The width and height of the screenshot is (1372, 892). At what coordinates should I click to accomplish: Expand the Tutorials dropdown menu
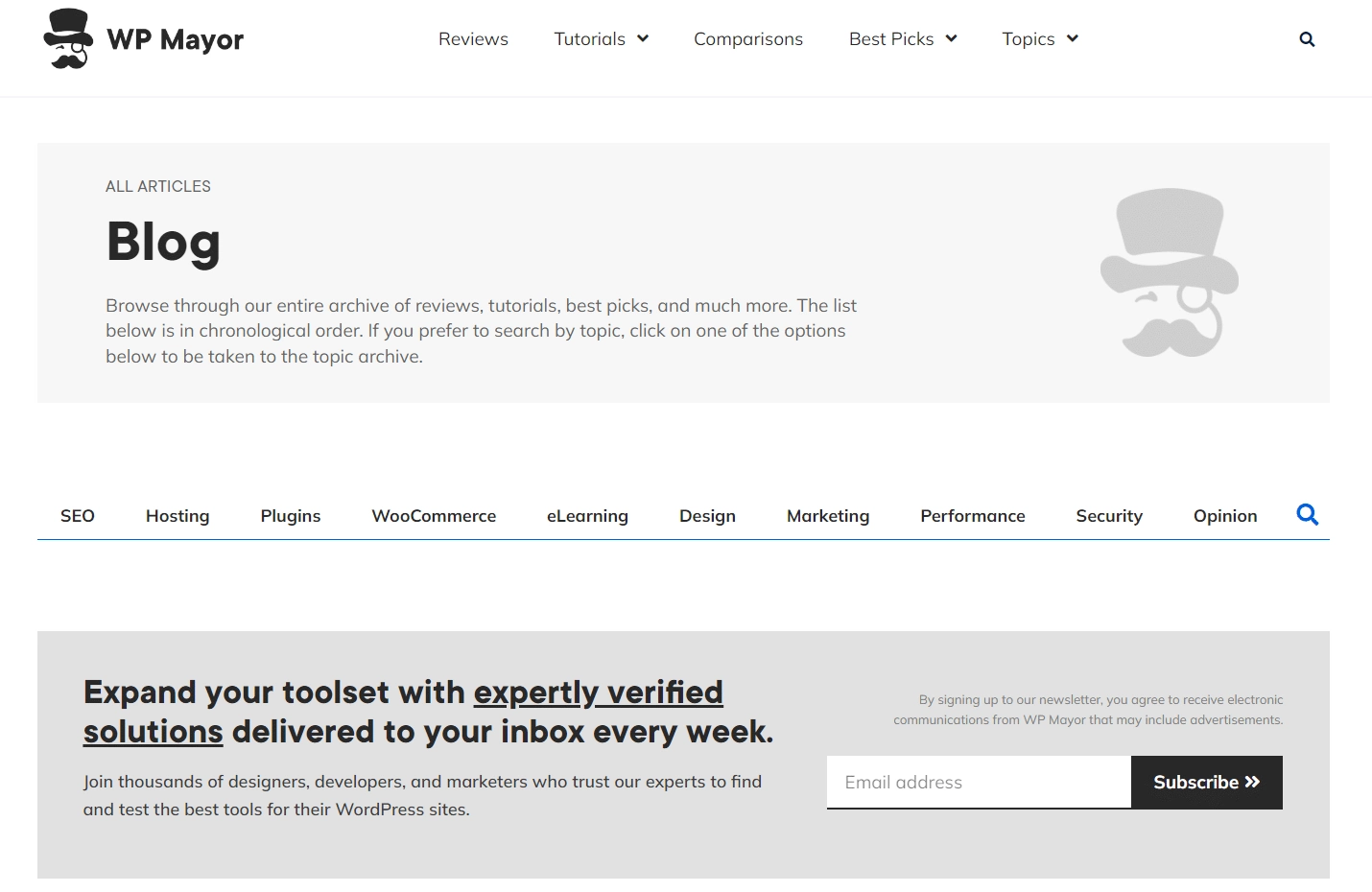click(601, 39)
